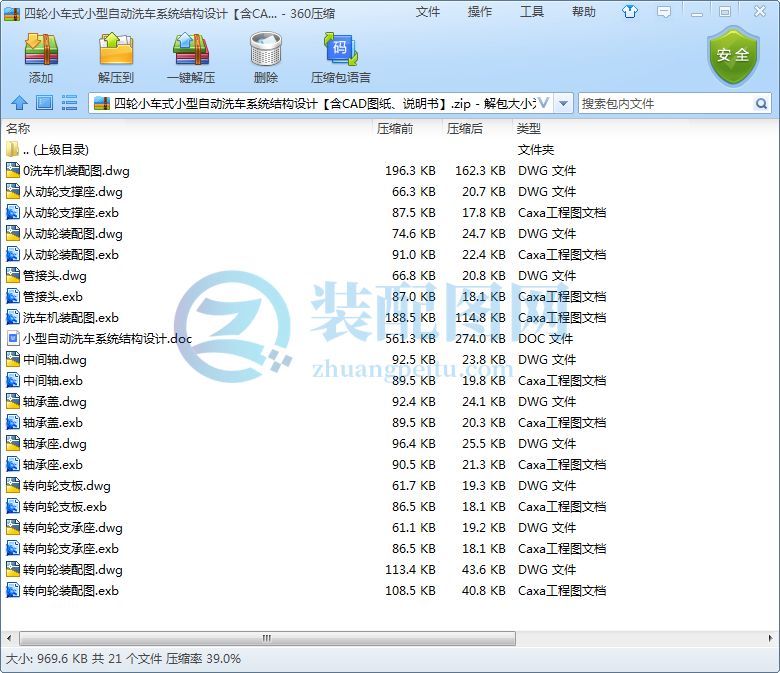Click the green 安全 shield badge
Viewport: 780px width, 673px height.
[733, 56]
